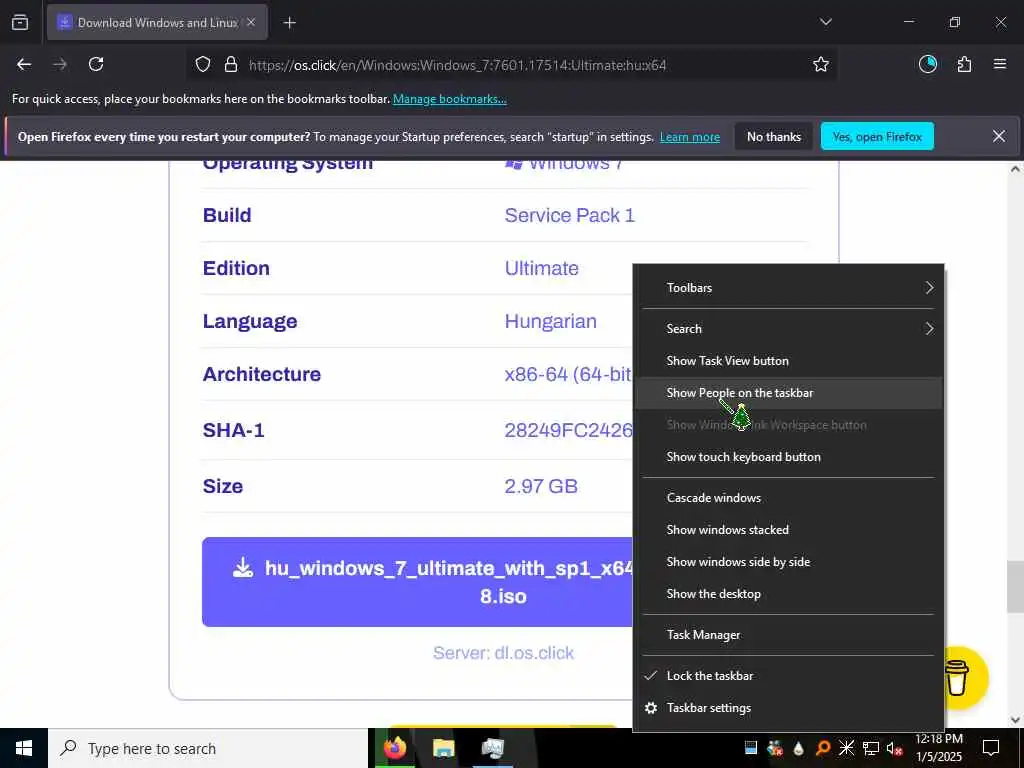Uncheck Lock the taskbar
The height and width of the screenshot is (768, 1024).
pyautogui.click(x=789, y=677)
